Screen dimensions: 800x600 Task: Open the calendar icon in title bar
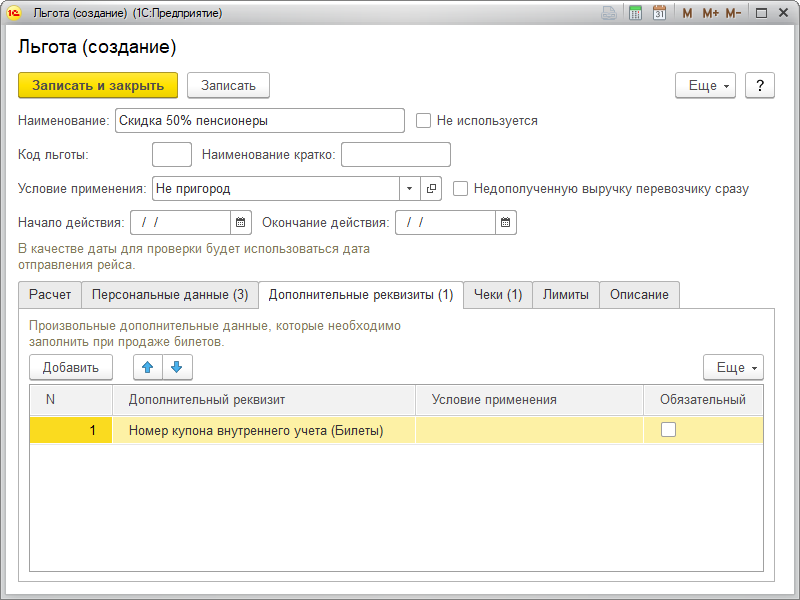[x=659, y=13]
